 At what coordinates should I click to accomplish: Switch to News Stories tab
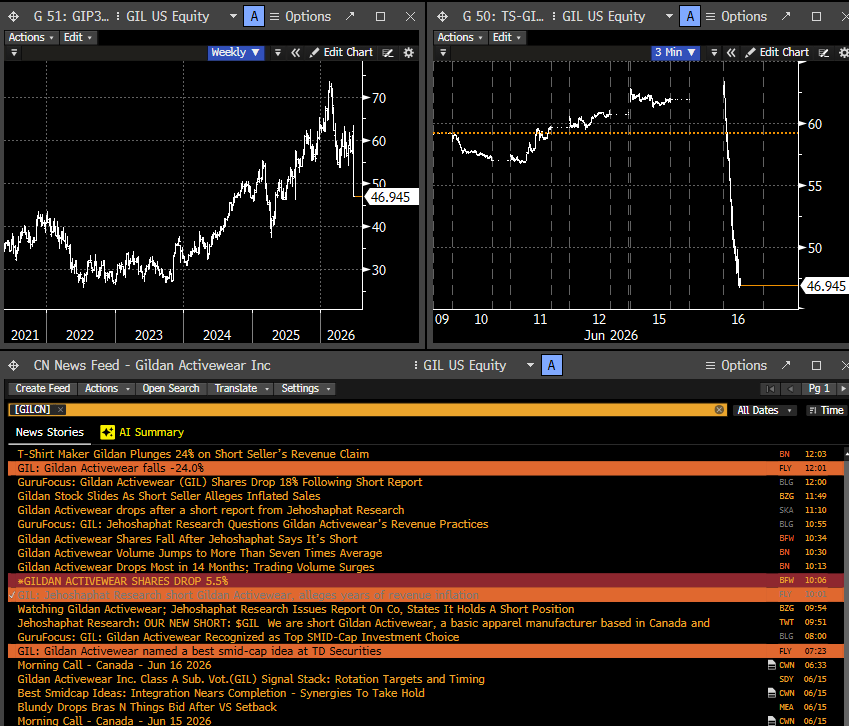49,432
